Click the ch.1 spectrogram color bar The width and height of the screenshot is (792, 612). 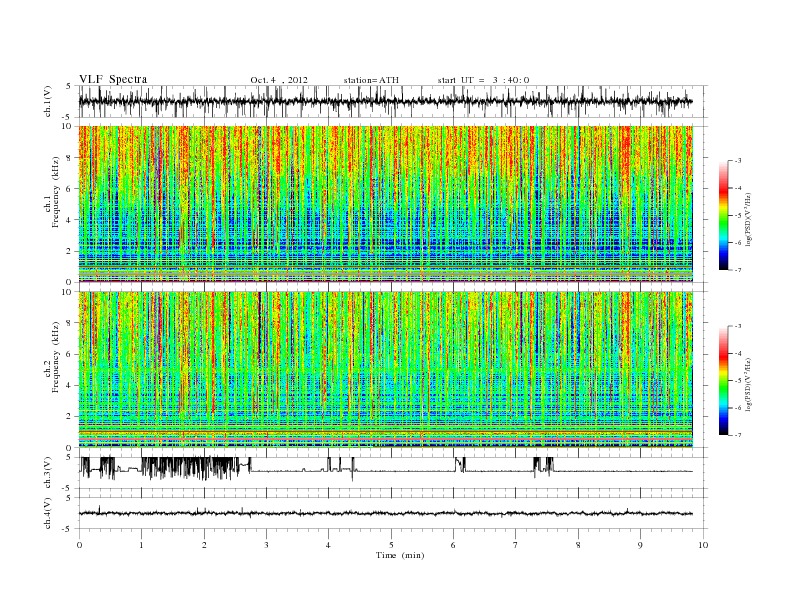click(723, 215)
